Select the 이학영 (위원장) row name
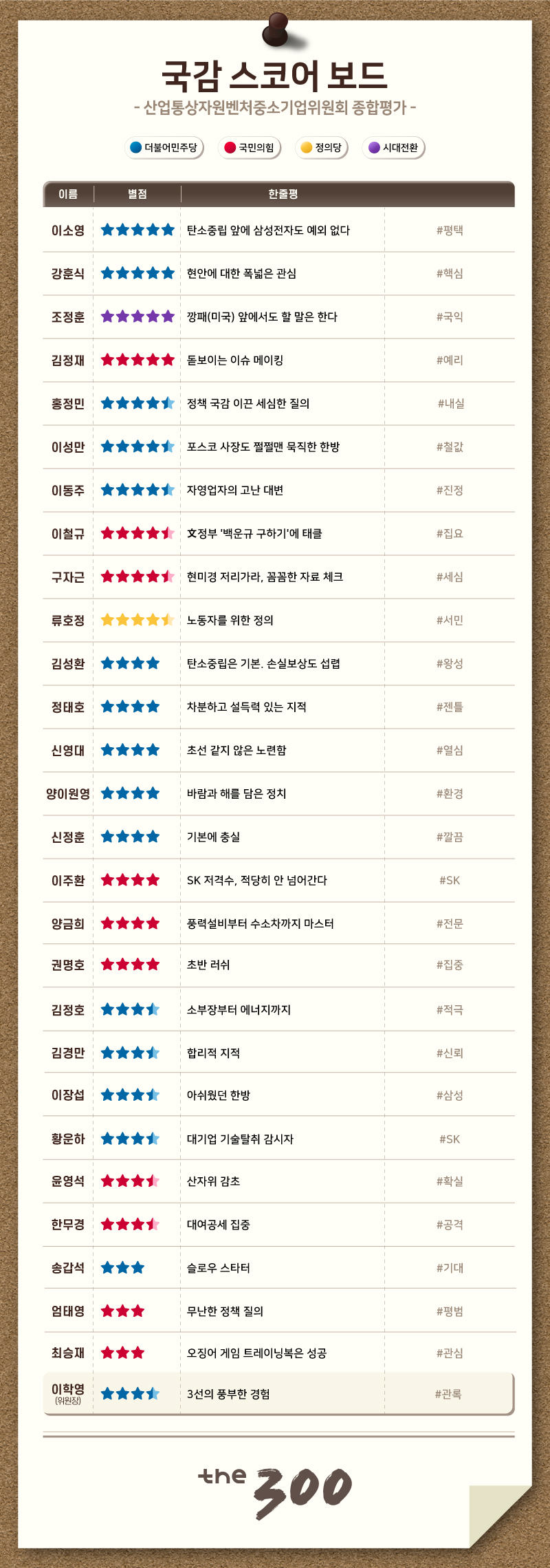Viewport: 550px width, 1568px height. click(x=68, y=1393)
